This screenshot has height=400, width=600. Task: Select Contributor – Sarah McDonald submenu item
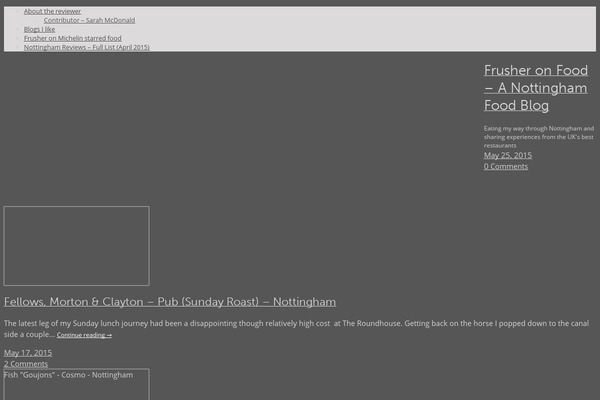coord(89,20)
